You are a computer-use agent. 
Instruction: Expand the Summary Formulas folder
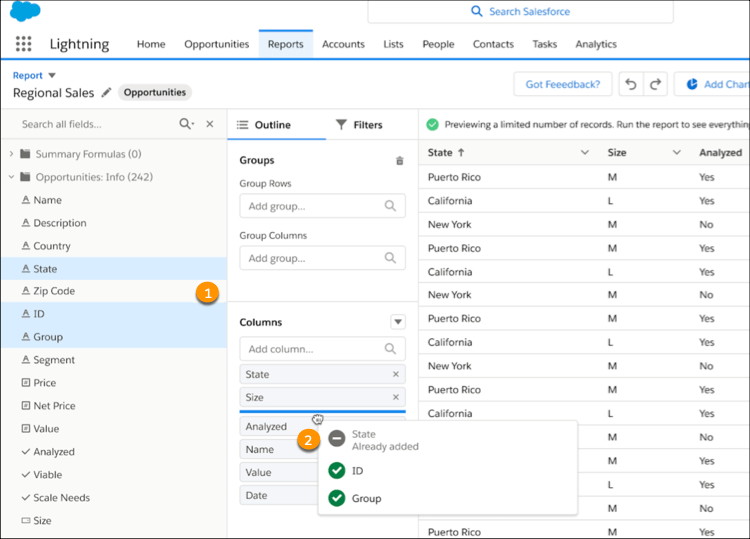pyautogui.click(x=11, y=154)
